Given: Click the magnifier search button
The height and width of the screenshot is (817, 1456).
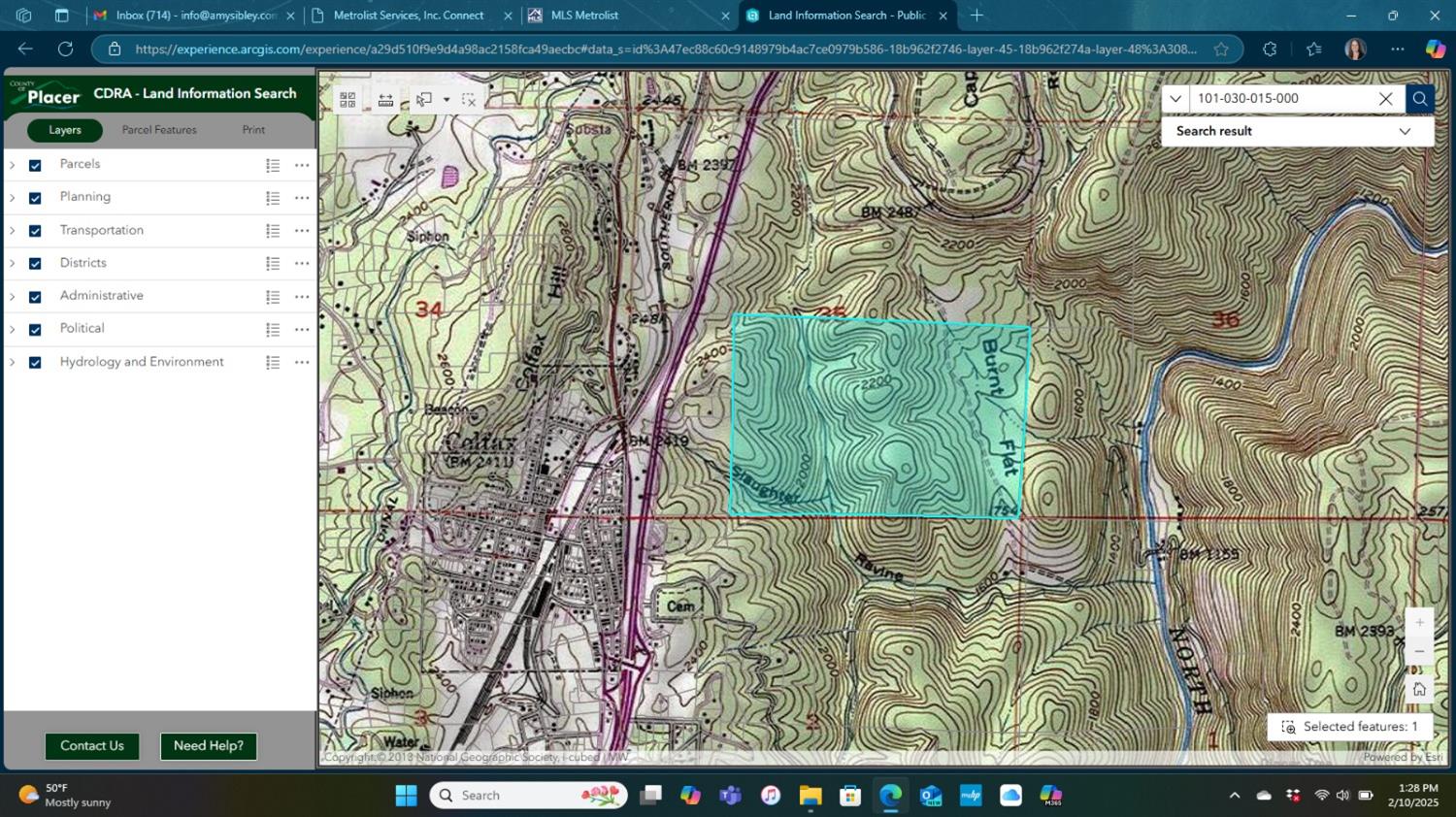Looking at the screenshot, I should point(1419,99).
